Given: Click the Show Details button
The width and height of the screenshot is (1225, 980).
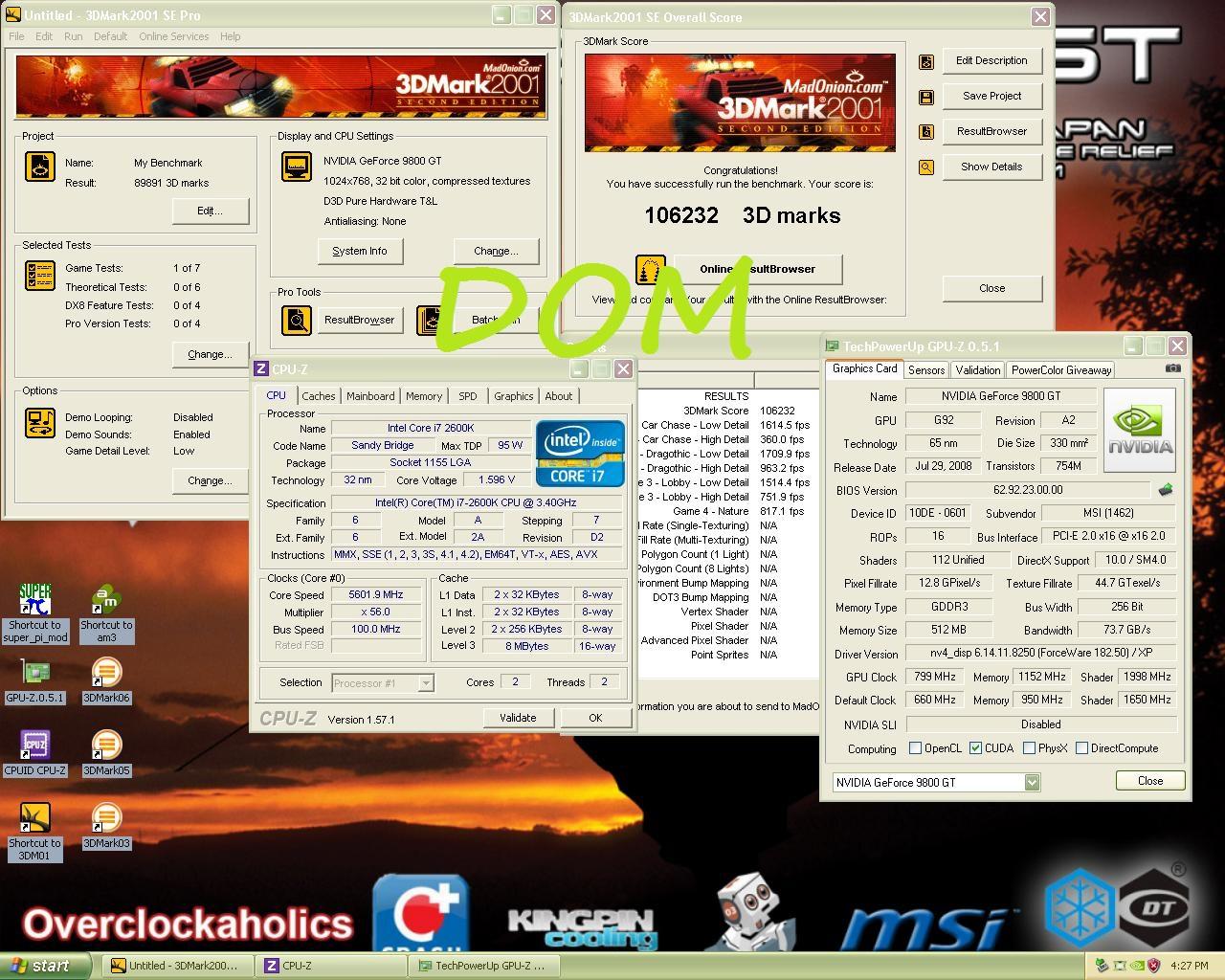Looking at the screenshot, I should pyautogui.click(x=992, y=167).
